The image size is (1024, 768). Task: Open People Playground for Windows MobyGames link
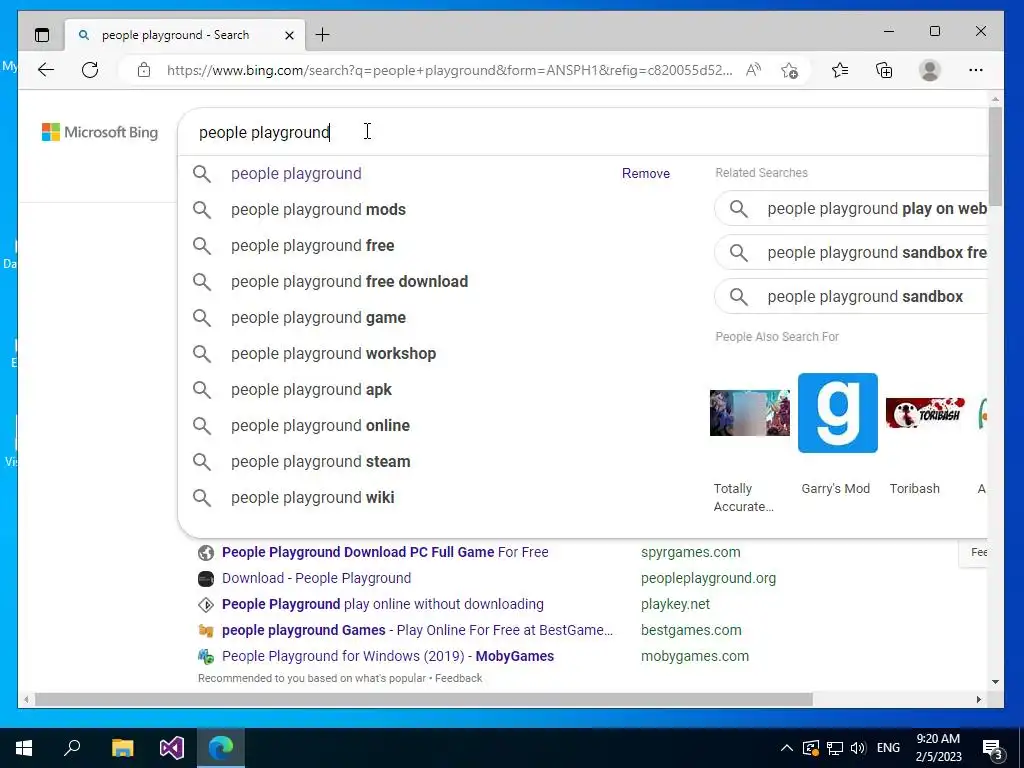pos(388,656)
